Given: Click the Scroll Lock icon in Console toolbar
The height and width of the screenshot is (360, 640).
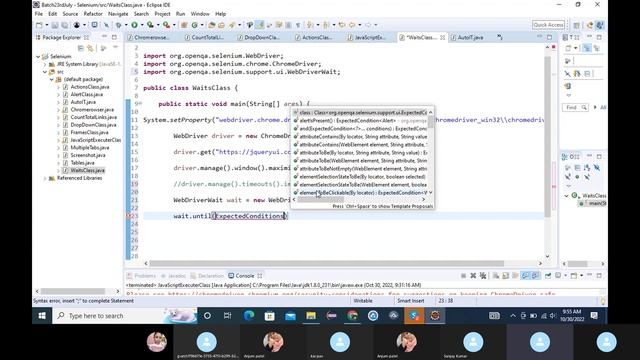Looking at the screenshot, I should click(505, 276).
